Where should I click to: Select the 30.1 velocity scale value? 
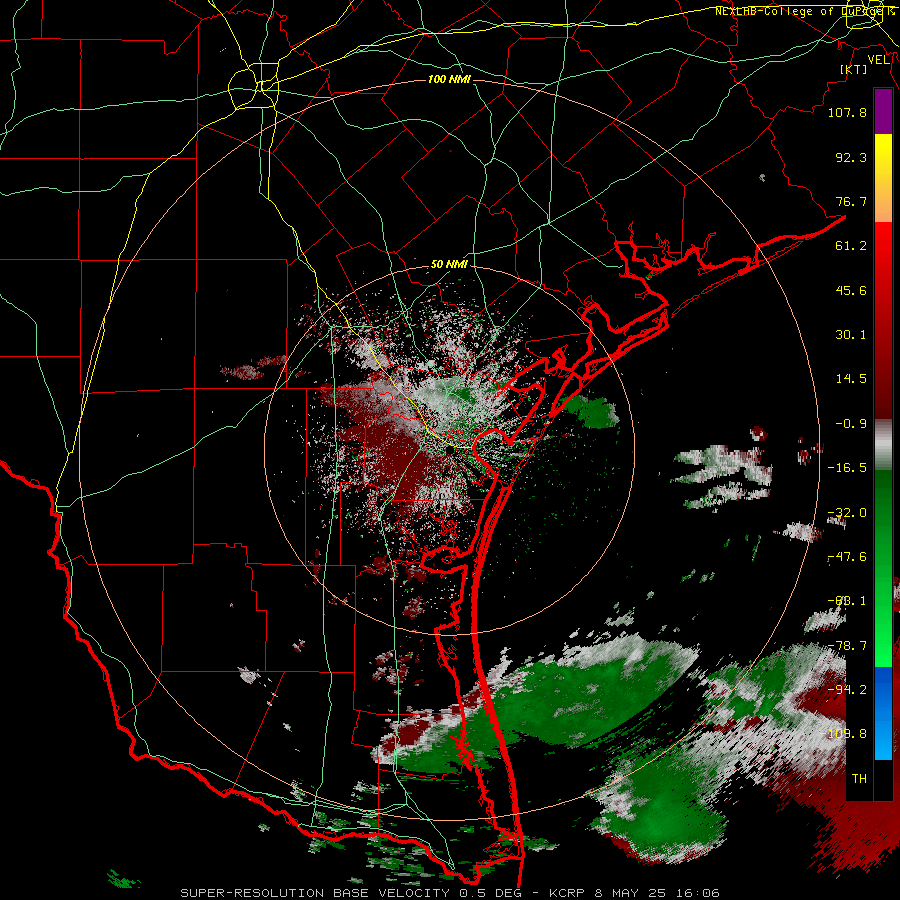(851, 335)
